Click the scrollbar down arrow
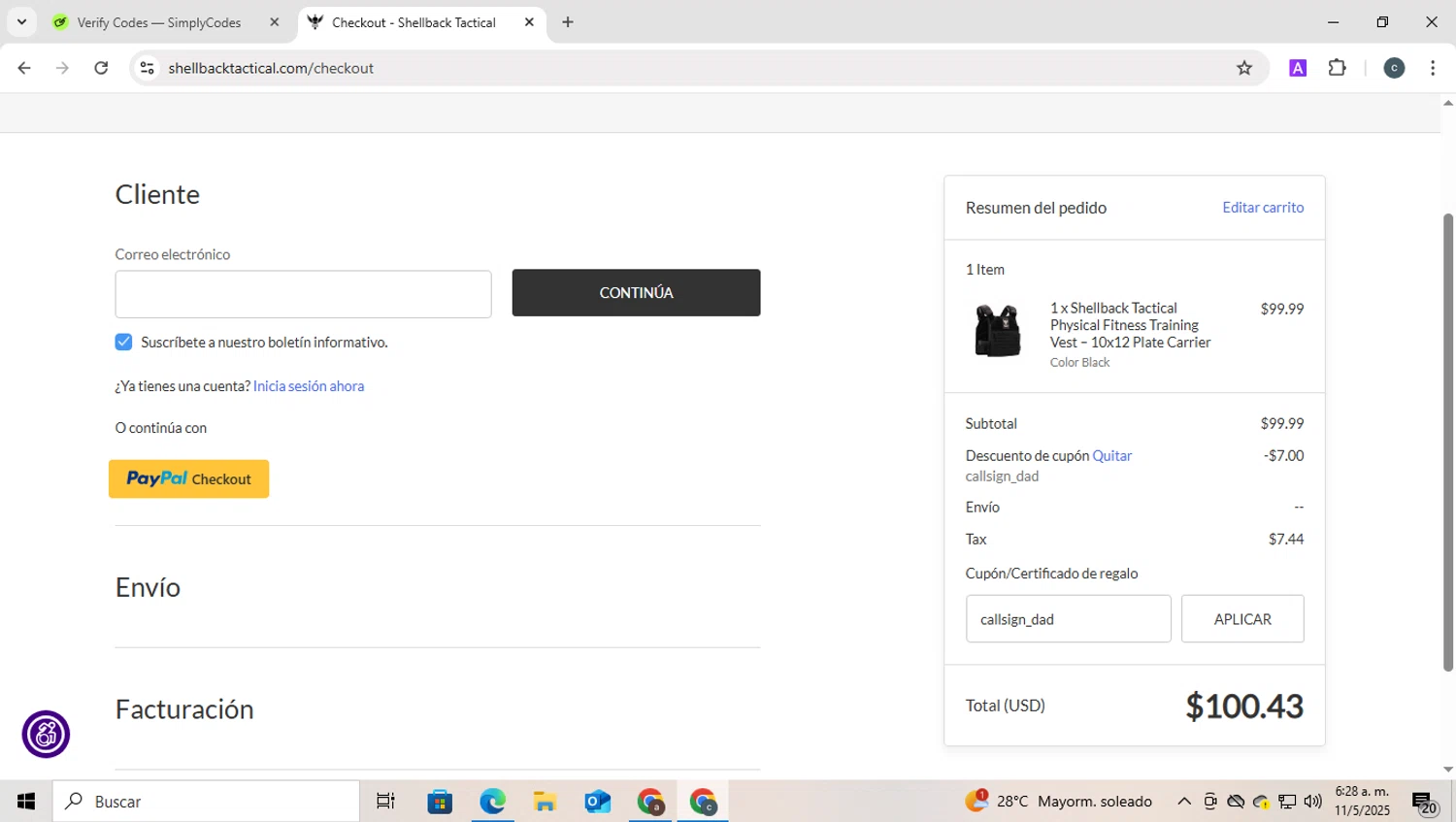Image resolution: width=1456 pixels, height=822 pixels. click(x=1448, y=770)
